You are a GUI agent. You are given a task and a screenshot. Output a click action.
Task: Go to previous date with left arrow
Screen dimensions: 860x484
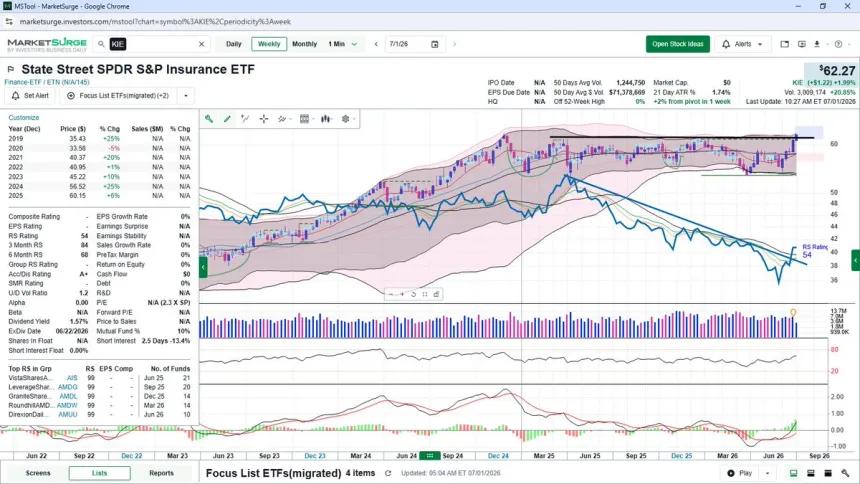pos(376,44)
